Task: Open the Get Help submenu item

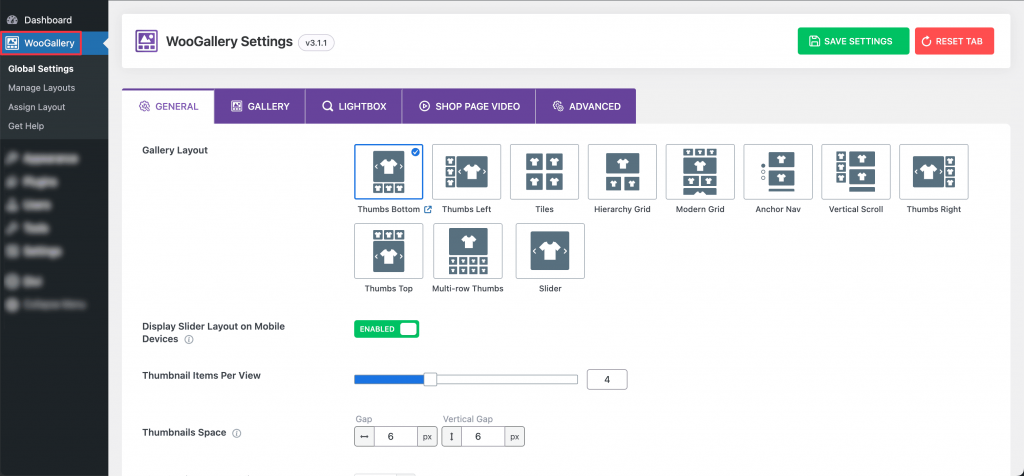Action: (25, 125)
